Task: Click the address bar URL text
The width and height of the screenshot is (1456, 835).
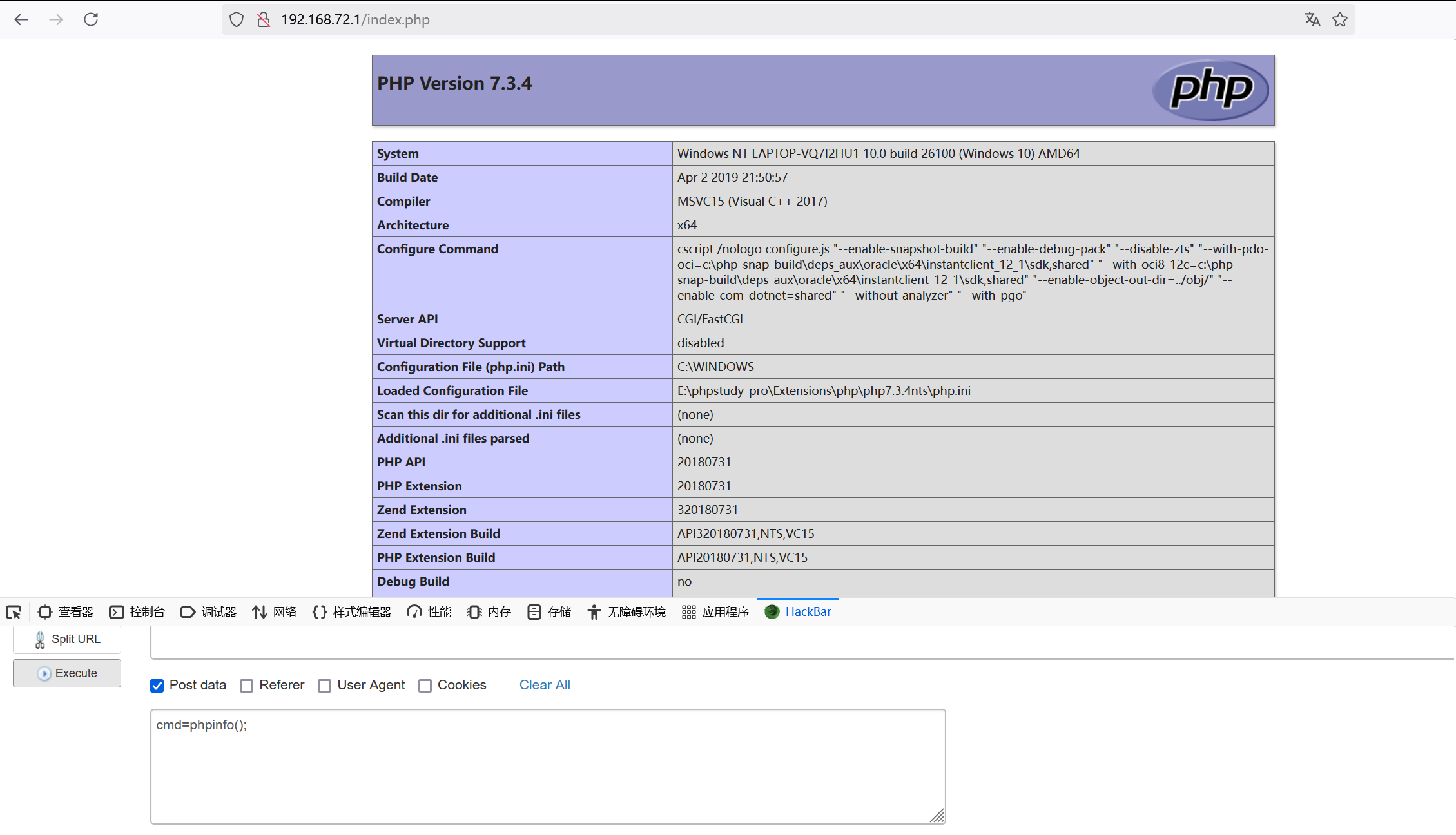Action: (355, 19)
